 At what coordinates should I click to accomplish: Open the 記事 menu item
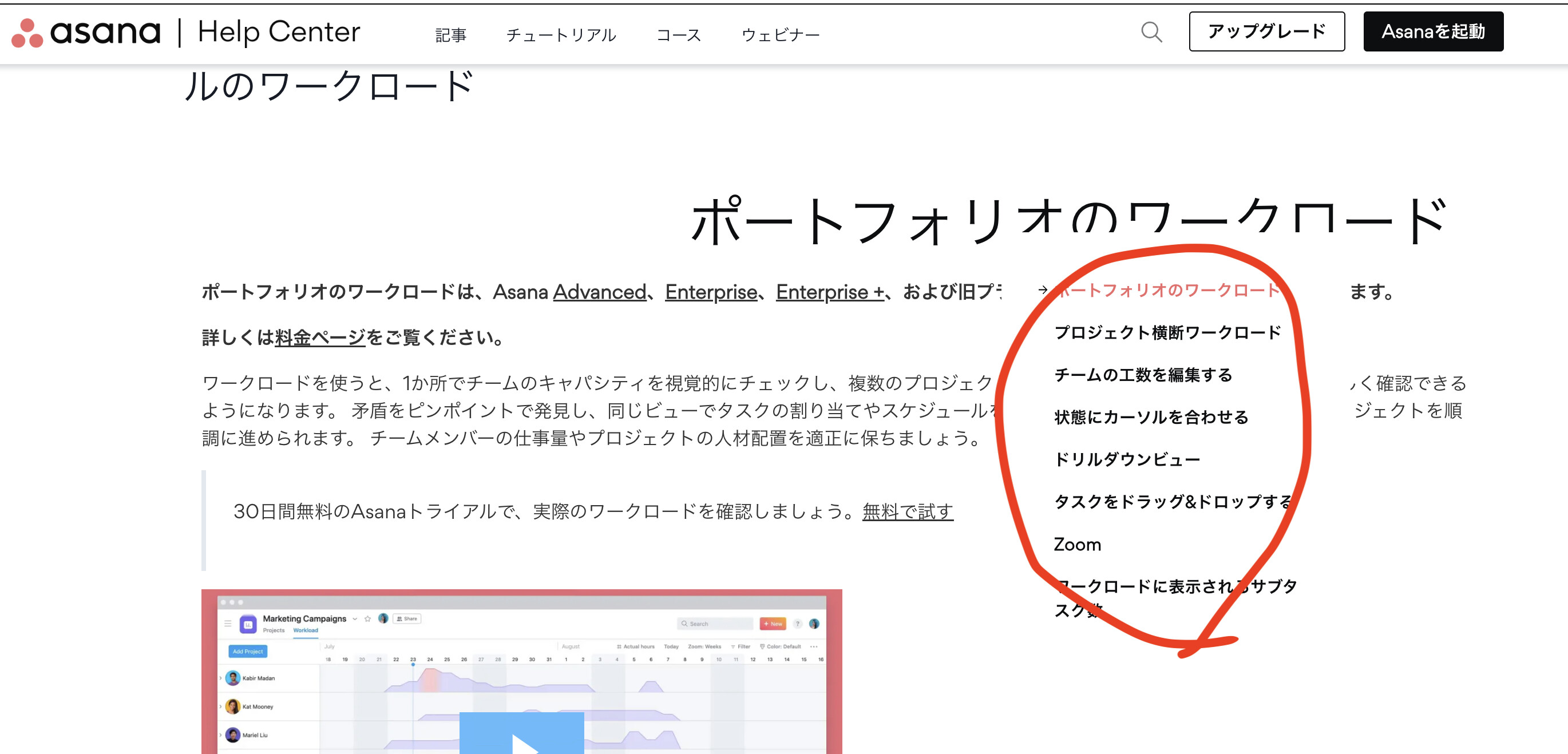[x=451, y=35]
